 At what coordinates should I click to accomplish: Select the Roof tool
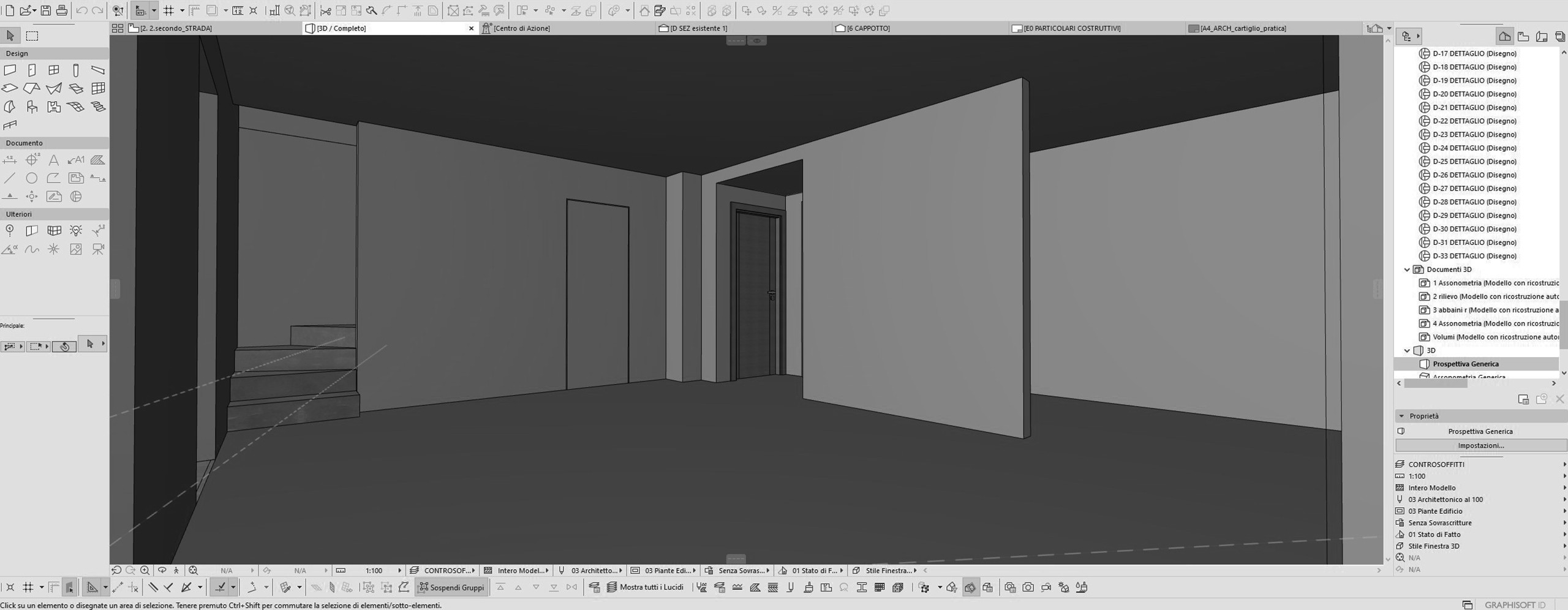click(32, 89)
